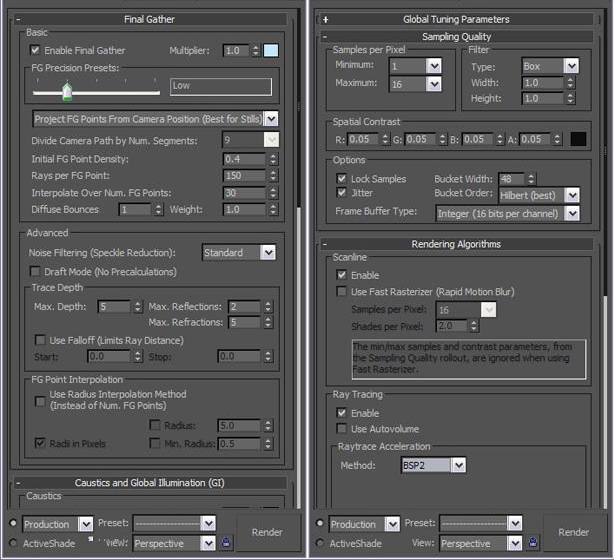Click the Rays per FG Point field
The height and width of the screenshot is (560, 614).
click(246, 175)
